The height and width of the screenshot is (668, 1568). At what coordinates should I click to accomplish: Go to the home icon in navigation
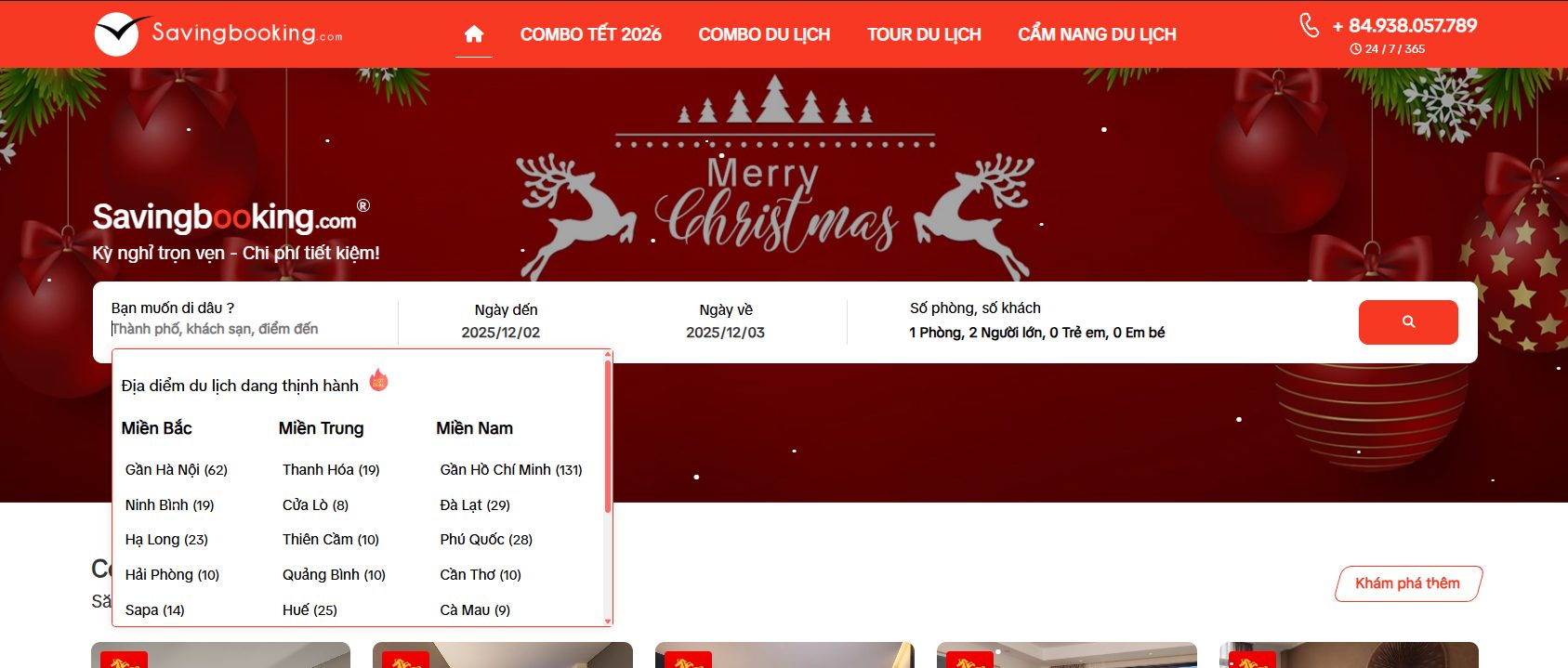click(x=474, y=34)
